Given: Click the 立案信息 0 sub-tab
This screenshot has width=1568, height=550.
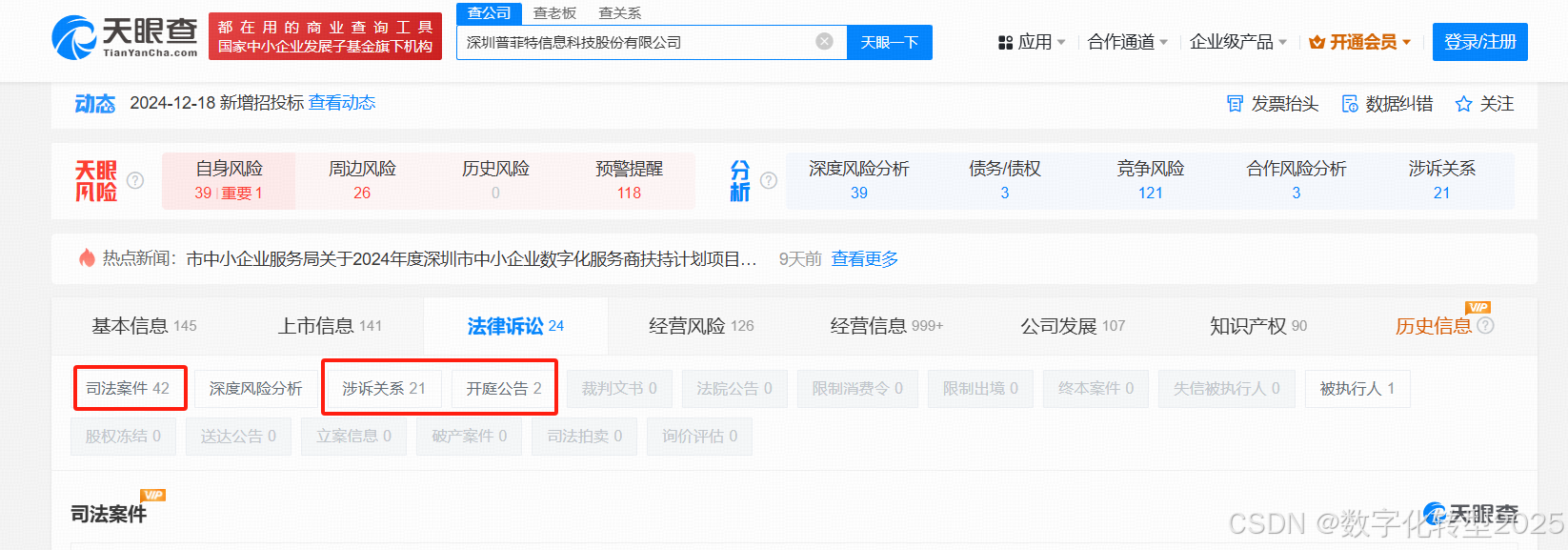Looking at the screenshot, I should click(354, 436).
